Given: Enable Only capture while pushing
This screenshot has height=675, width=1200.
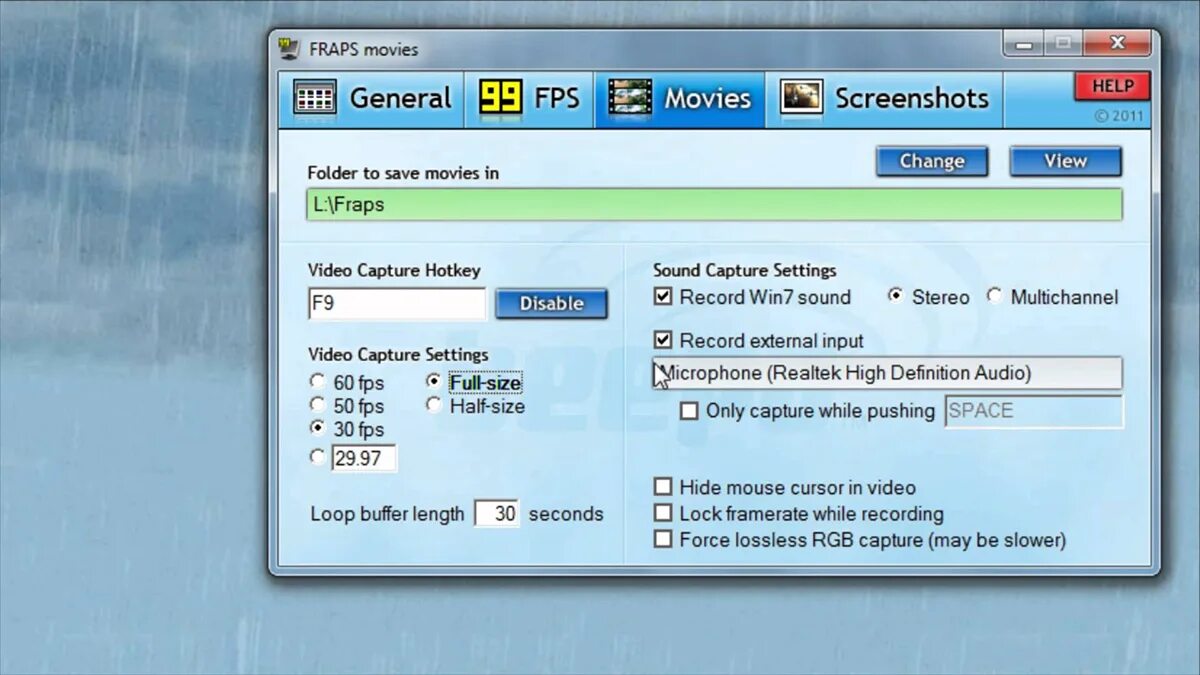Looking at the screenshot, I should [689, 411].
